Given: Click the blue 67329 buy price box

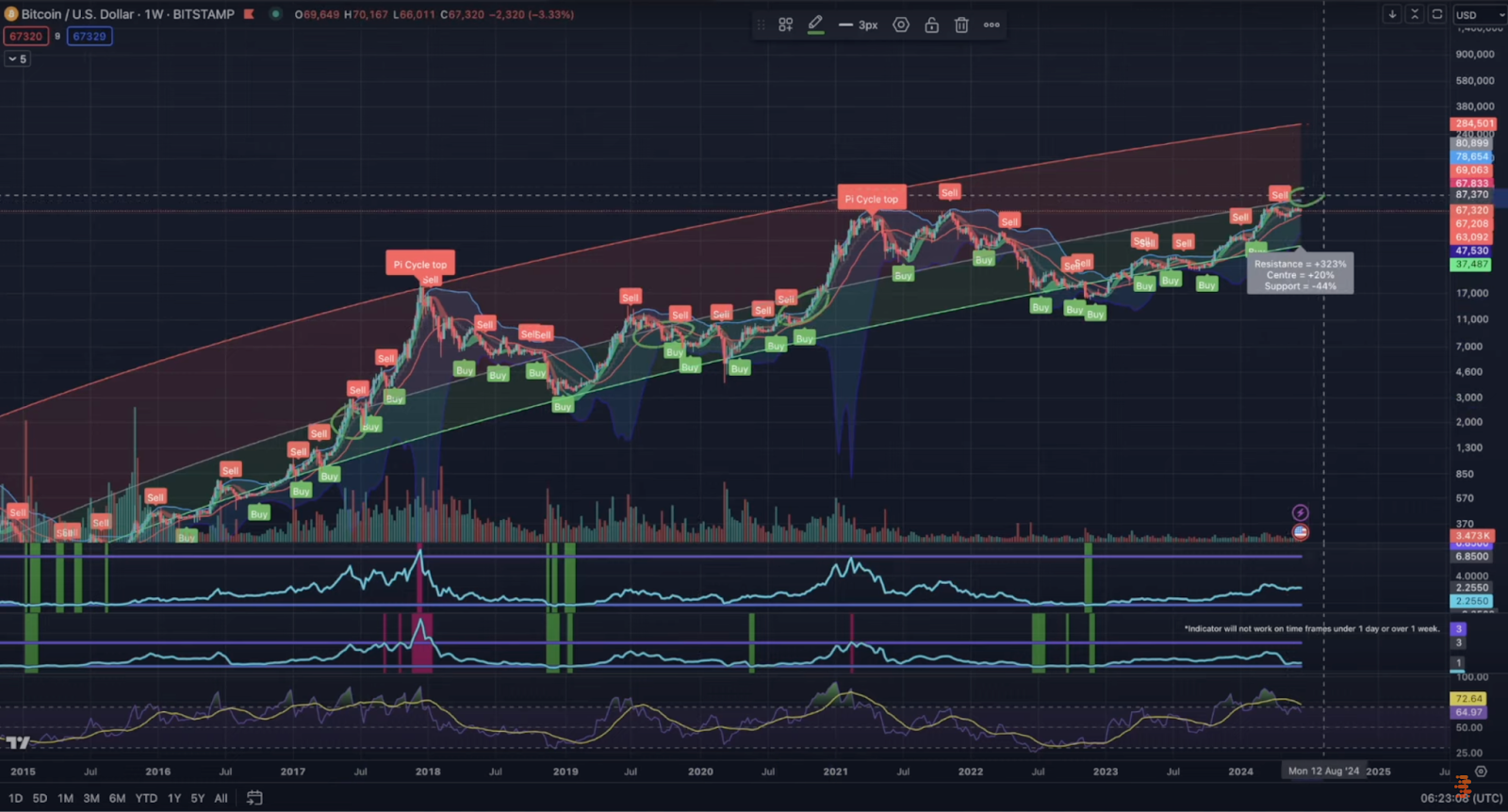Looking at the screenshot, I should (90, 37).
